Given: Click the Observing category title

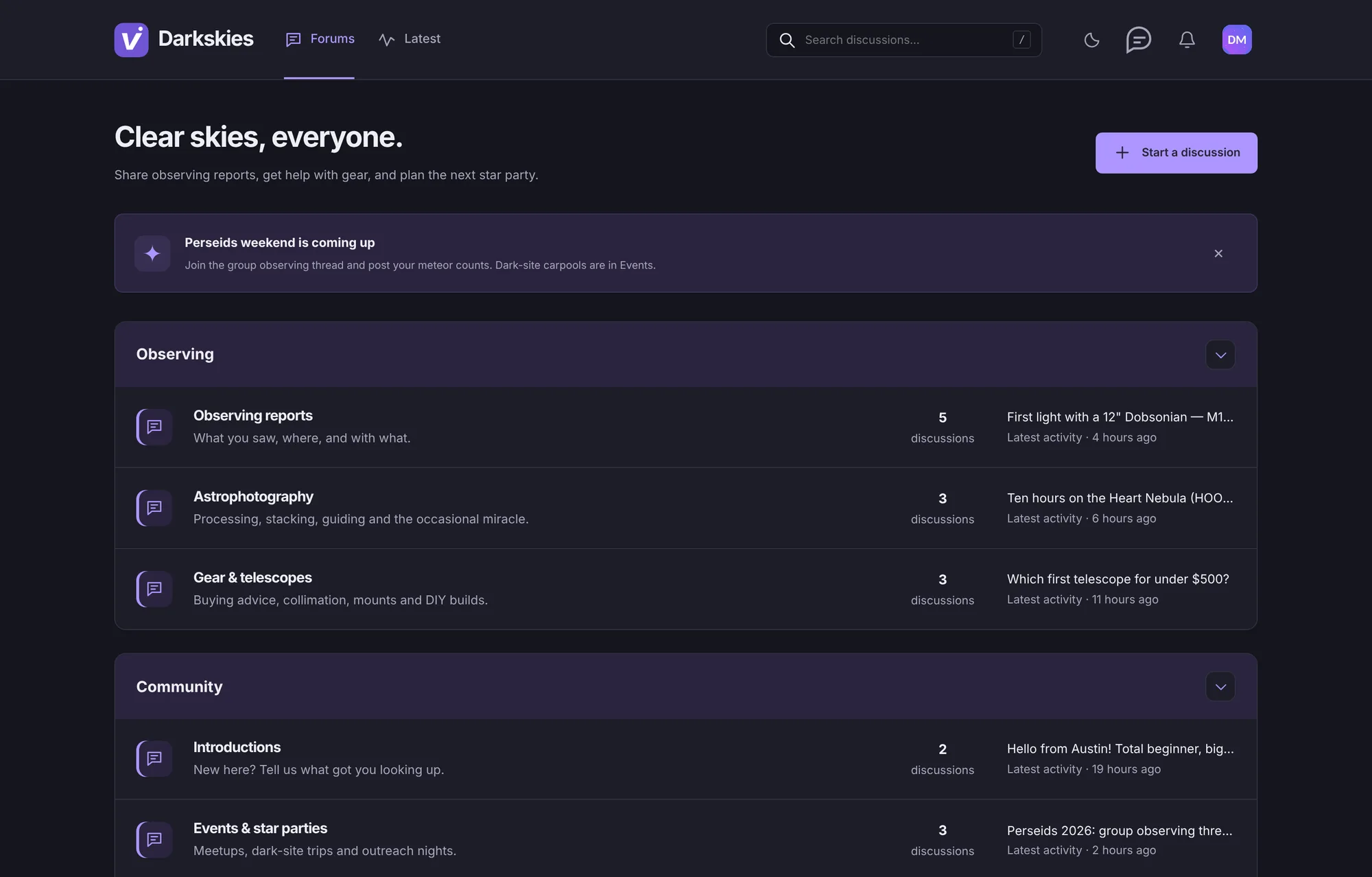Looking at the screenshot, I should (x=175, y=354).
